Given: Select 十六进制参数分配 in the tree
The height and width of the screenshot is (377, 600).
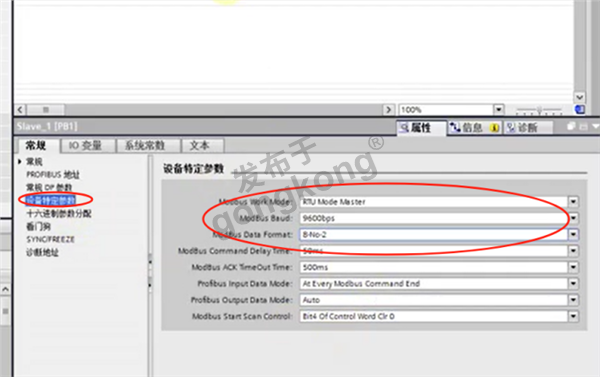Looking at the screenshot, I should (x=59, y=213).
